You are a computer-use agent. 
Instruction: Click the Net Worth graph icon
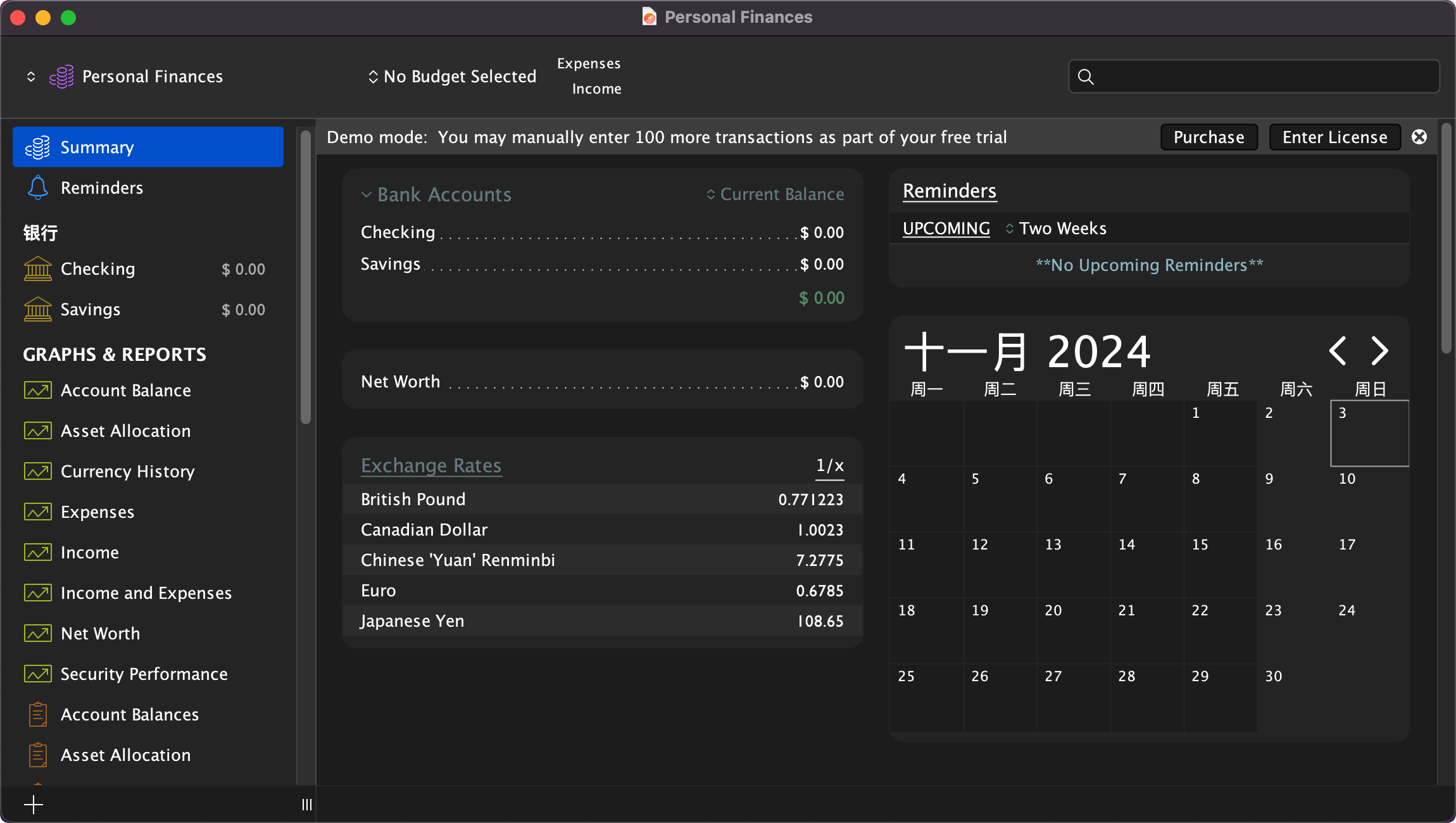point(37,634)
